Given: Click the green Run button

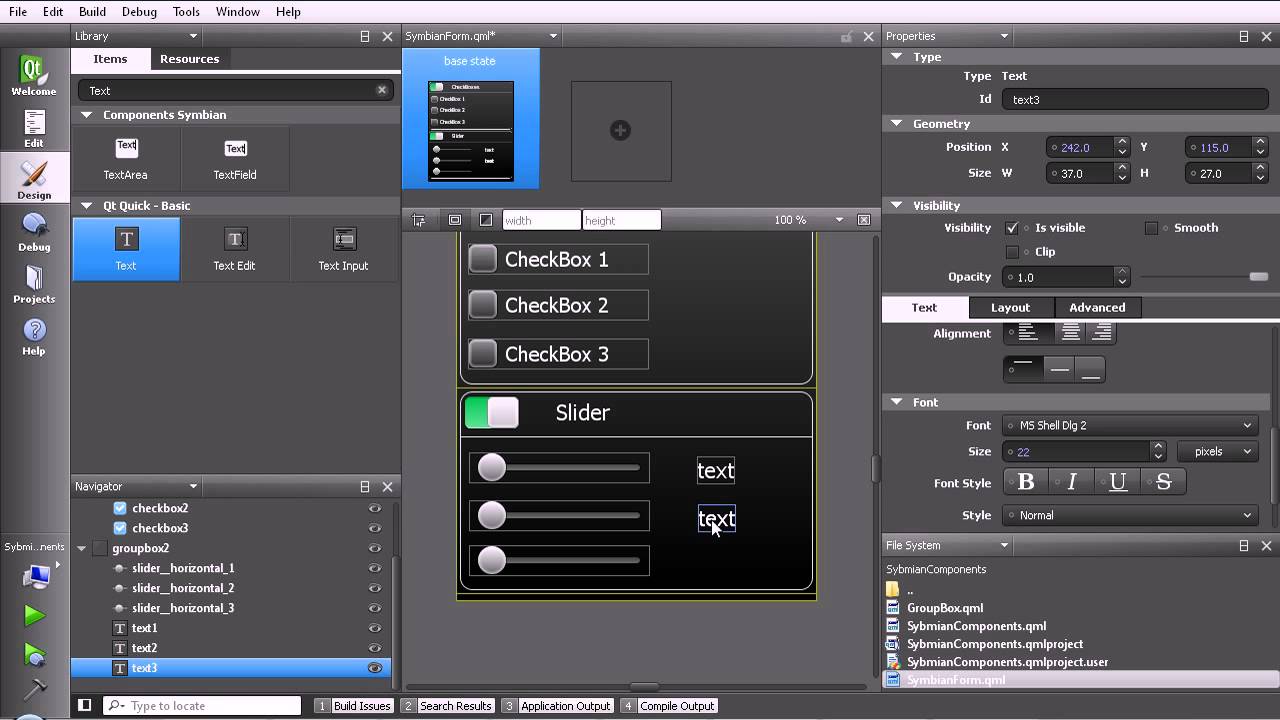Looking at the screenshot, I should click(34, 616).
